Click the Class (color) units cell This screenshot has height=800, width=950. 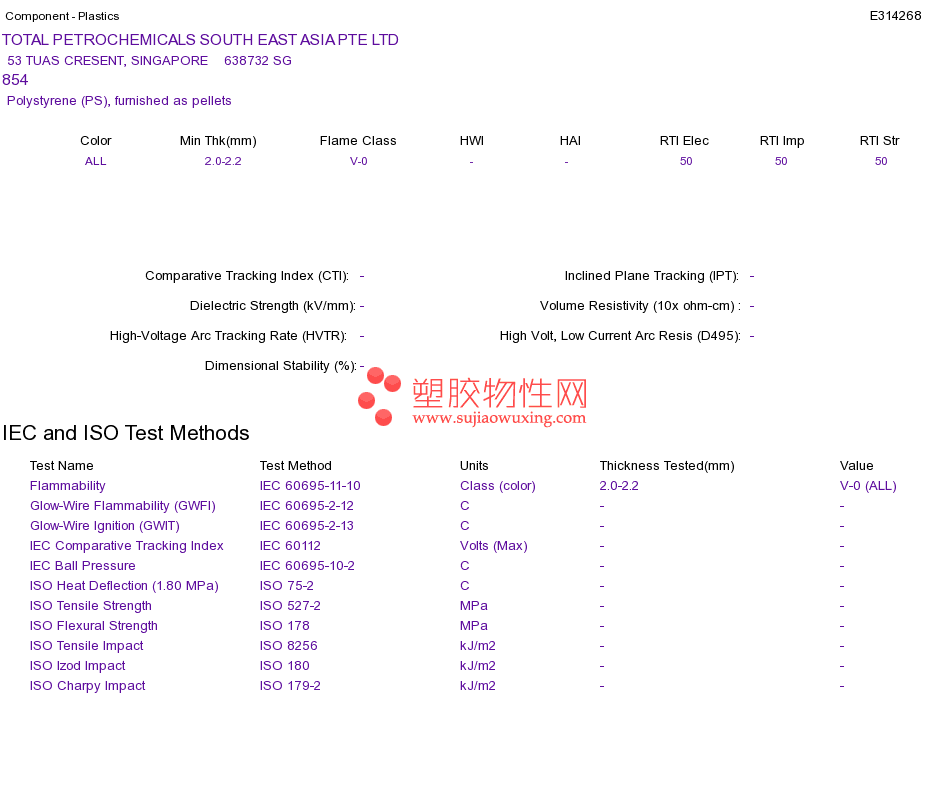(x=498, y=485)
